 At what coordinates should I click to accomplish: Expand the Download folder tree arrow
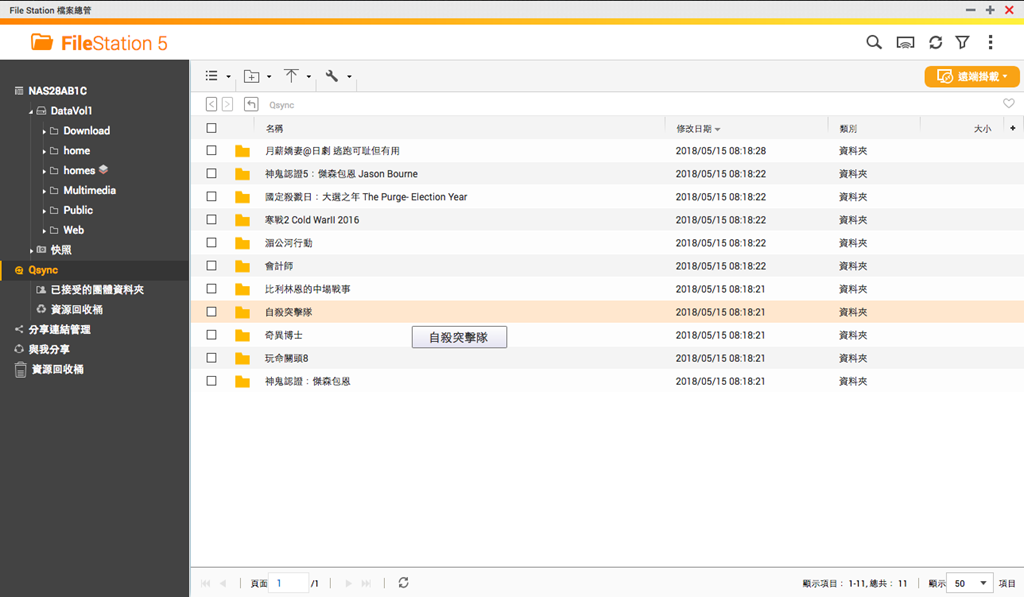point(44,131)
